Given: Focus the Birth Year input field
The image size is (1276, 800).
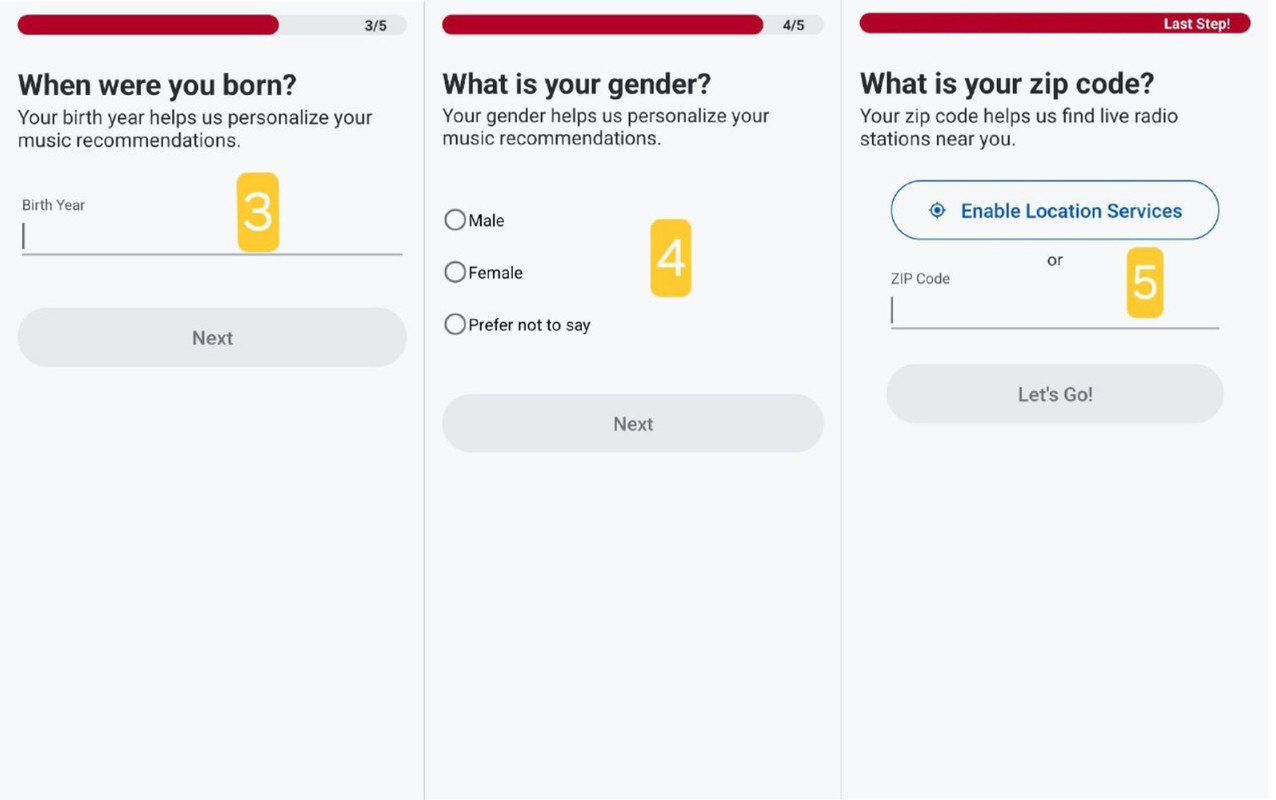Looking at the screenshot, I should tap(212, 236).
